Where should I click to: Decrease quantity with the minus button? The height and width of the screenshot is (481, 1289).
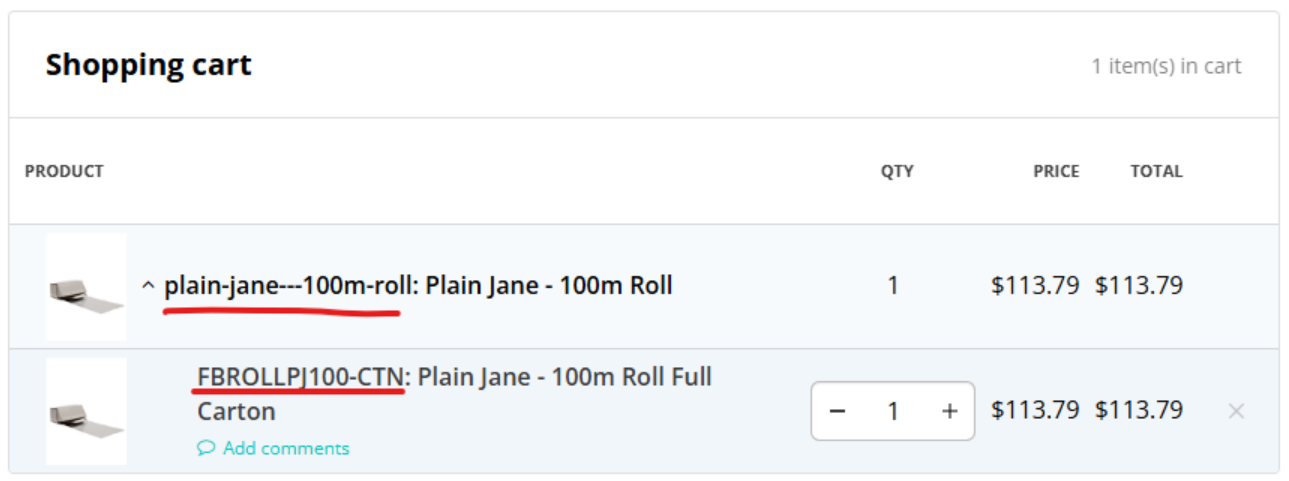click(x=838, y=411)
